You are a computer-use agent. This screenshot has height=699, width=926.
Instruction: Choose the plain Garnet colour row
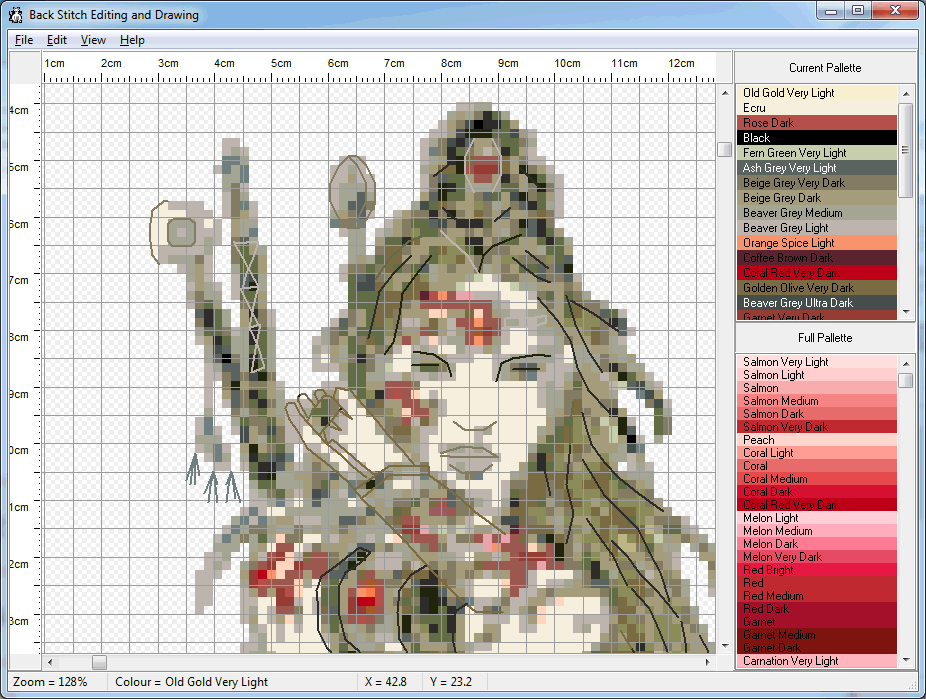[817, 622]
